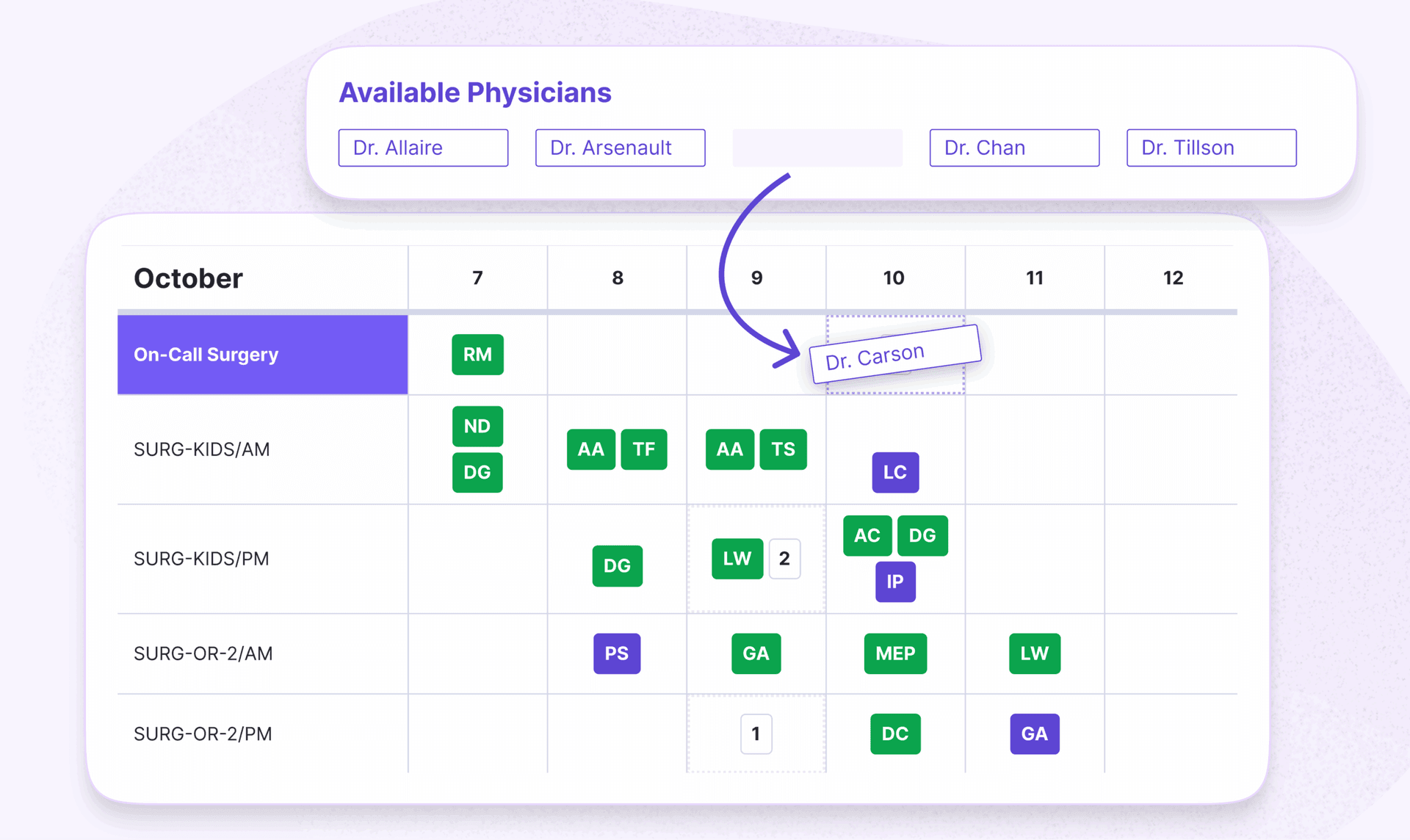Image resolution: width=1410 pixels, height=840 pixels.
Task: Click the TS shift badge
Action: pos(783,449)
